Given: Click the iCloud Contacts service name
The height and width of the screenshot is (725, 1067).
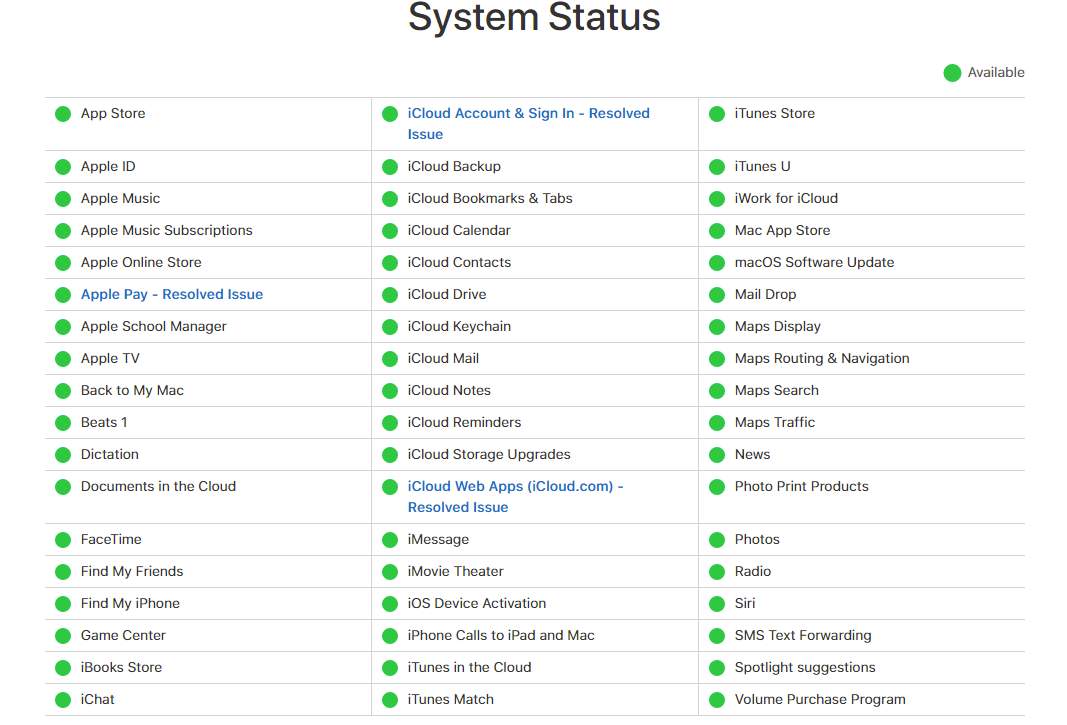Looking at the screenshot, I should pyautogui.click(x=459, y=262).
